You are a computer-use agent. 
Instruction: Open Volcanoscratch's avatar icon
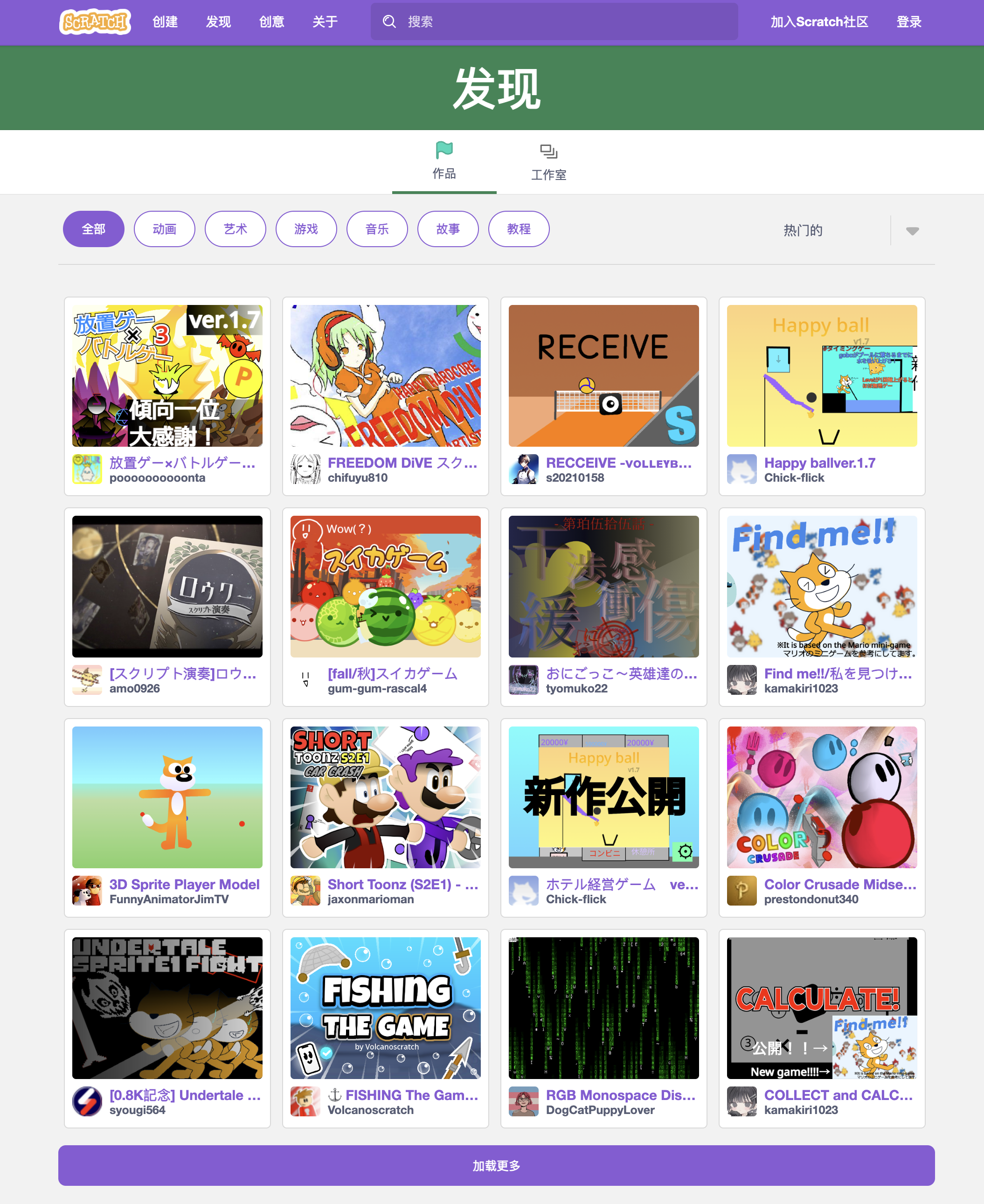point(305,1101)
